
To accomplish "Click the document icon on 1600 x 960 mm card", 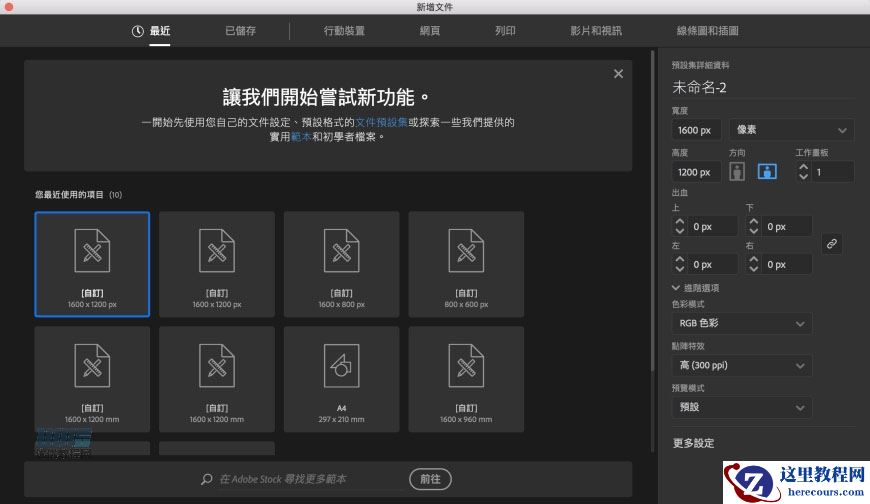I will (466, 366).
